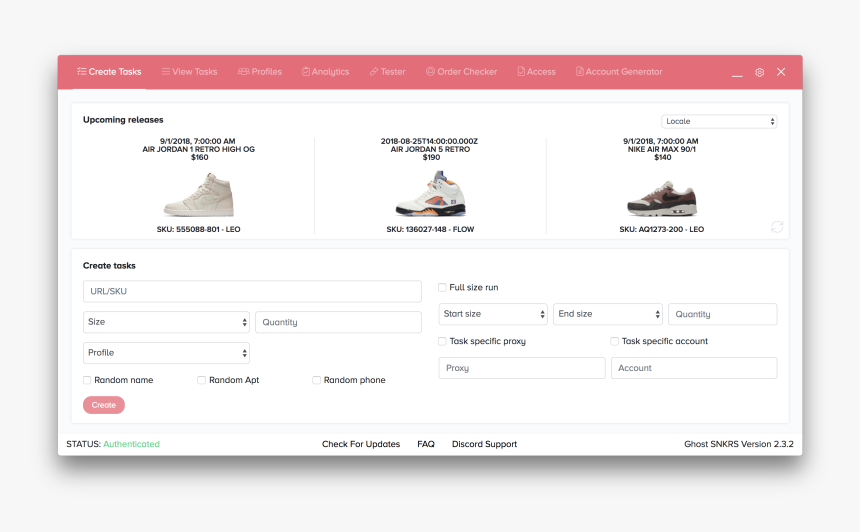Open settings via gear icon in header

tap(760, 72)
